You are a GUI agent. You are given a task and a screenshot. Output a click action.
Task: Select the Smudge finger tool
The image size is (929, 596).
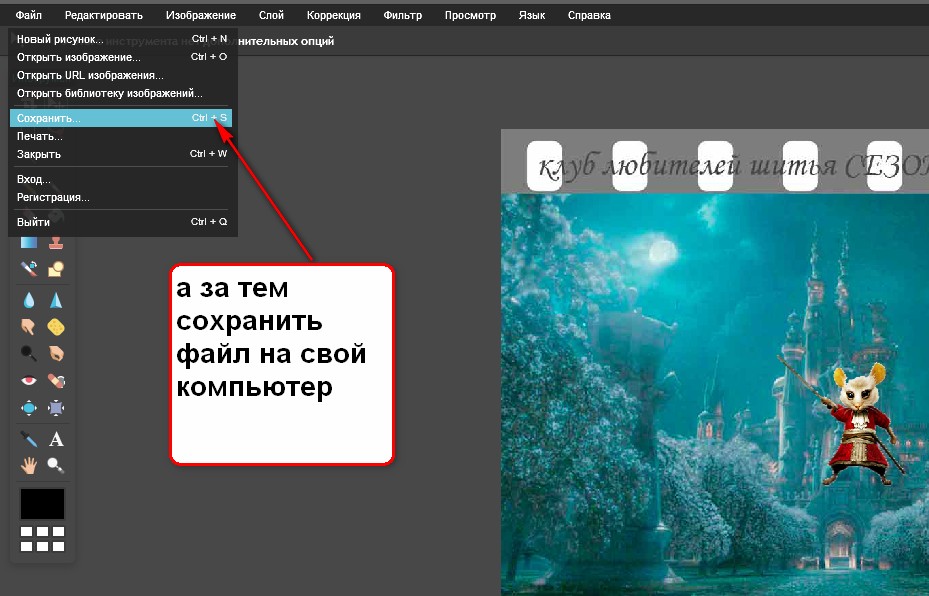(29, 327)
